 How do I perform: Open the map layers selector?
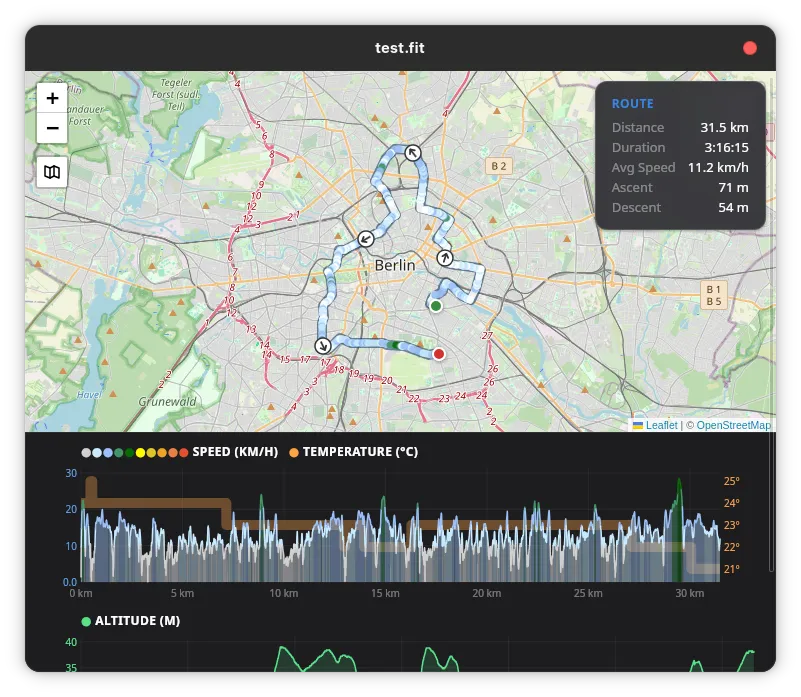pyautogui.click(x=52, y=172)
